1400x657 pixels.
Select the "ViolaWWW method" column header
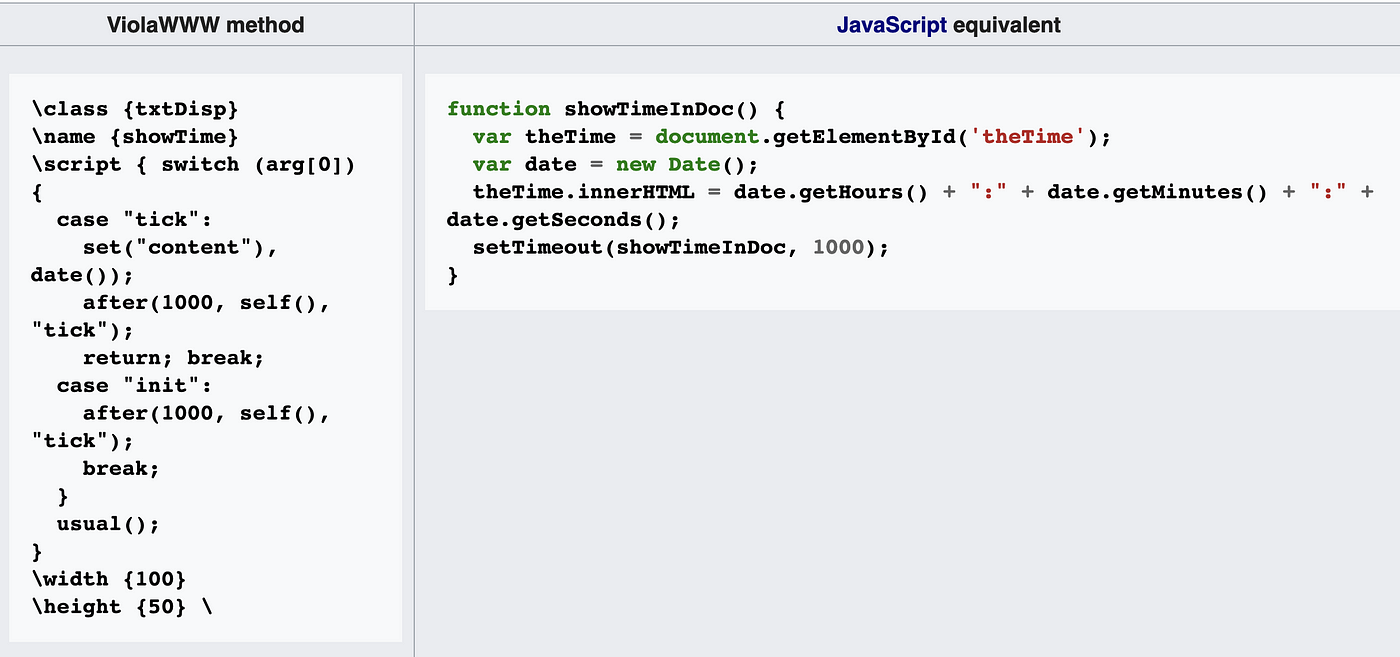pyautogui.click(x=205, y=25)
